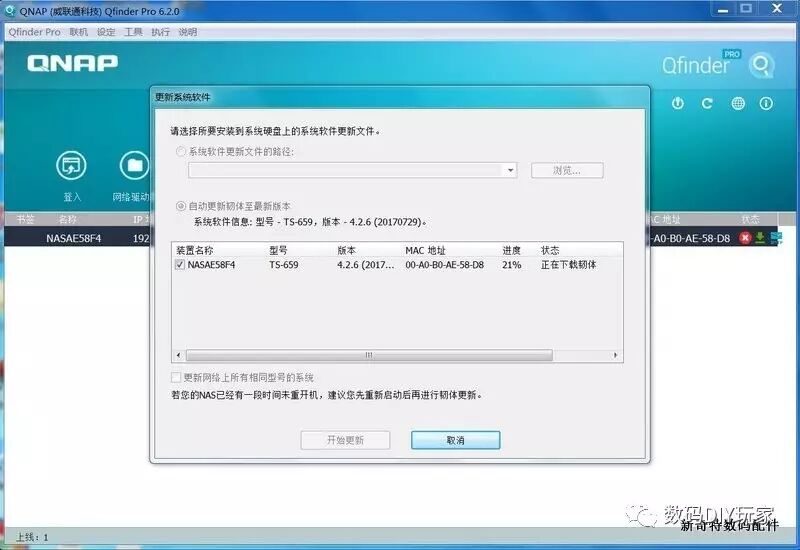
Task: Click the info (i) icon
Action: (766, 104)
